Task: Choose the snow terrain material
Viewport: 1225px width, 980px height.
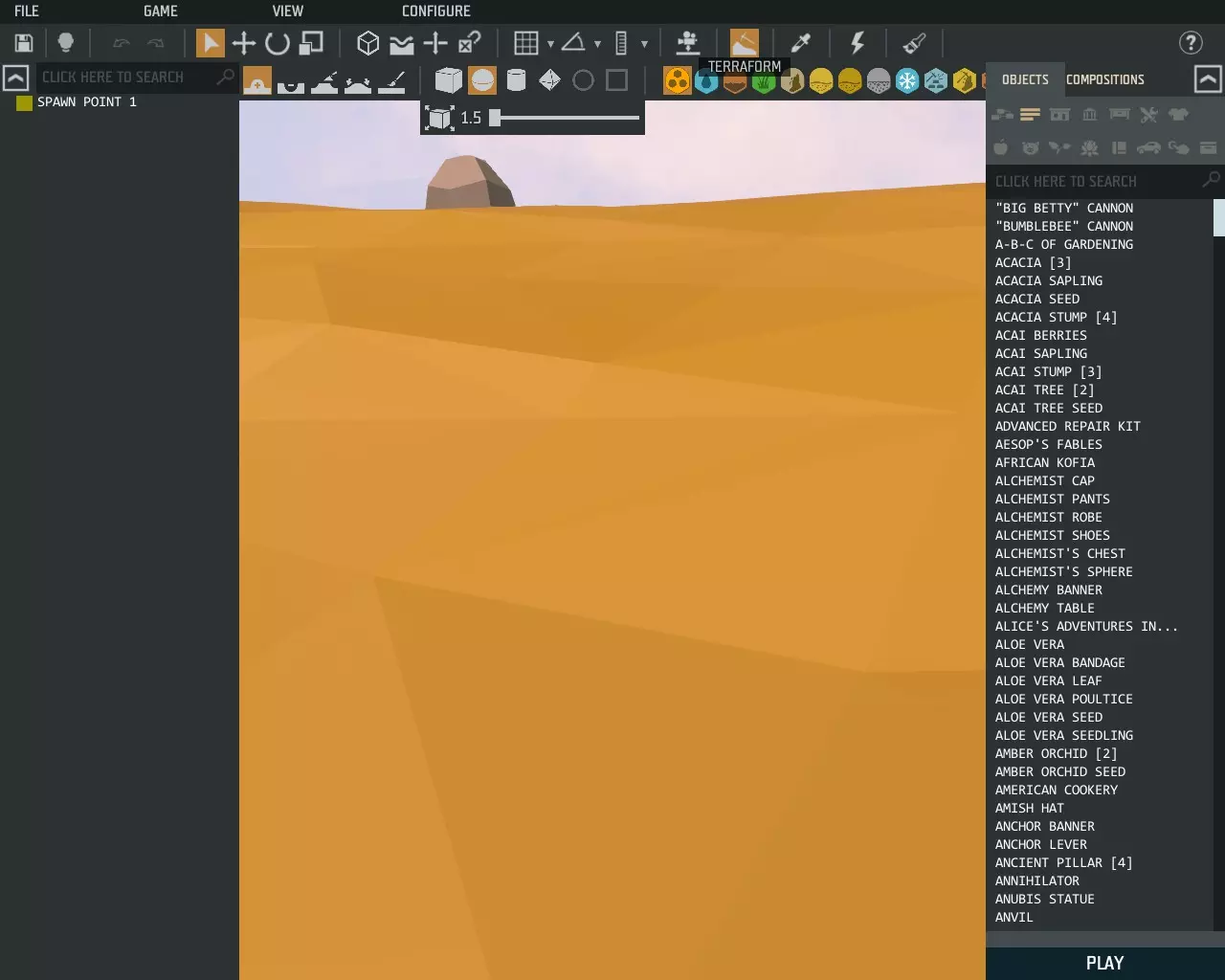Action: [906, 81]
